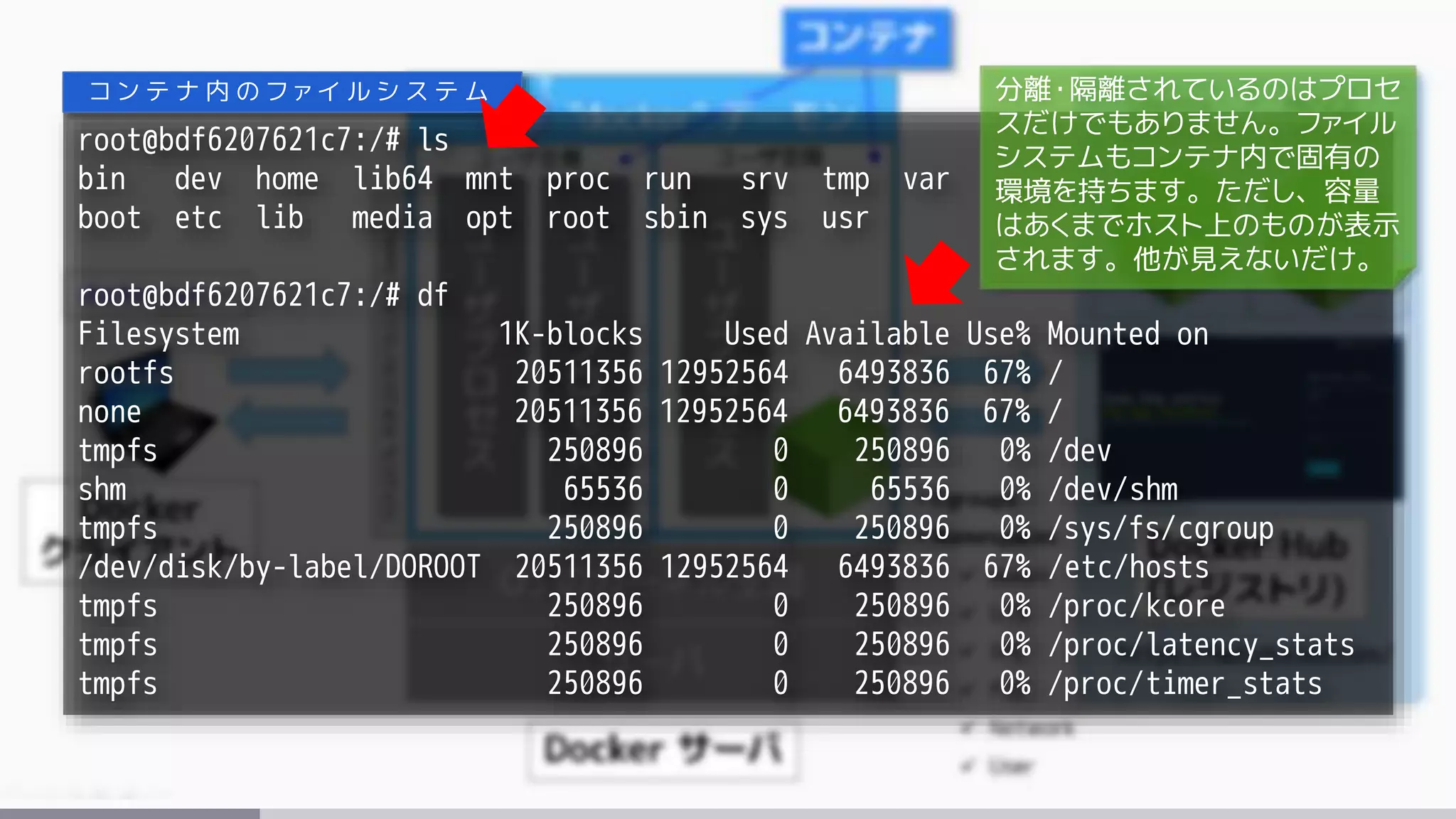This screenshot has width=1456, height=819.
Task: Select the Mounted on column header
Action: tap(1128, 333)
